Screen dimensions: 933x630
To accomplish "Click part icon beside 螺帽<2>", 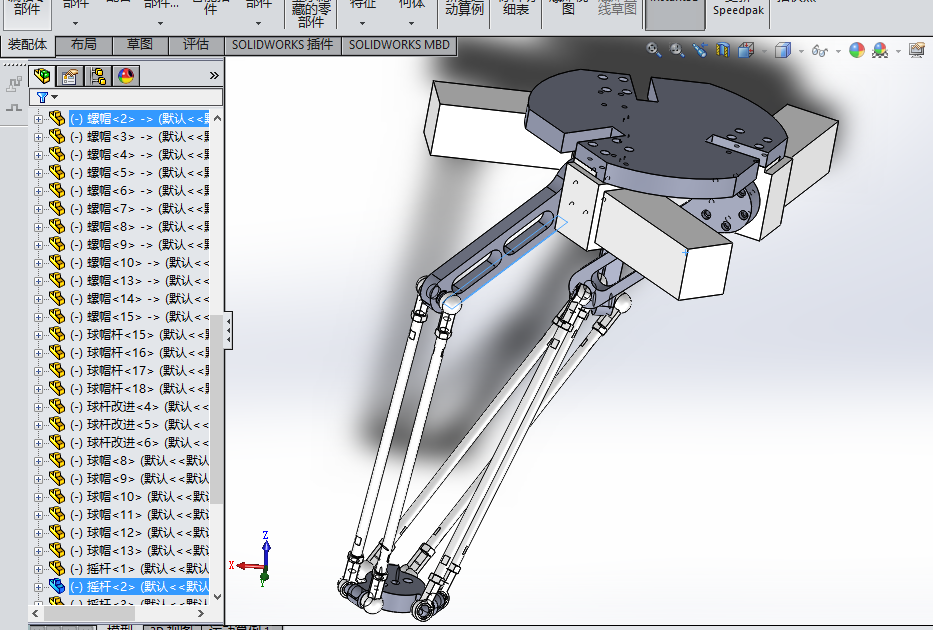I will (x=57, y=118).
